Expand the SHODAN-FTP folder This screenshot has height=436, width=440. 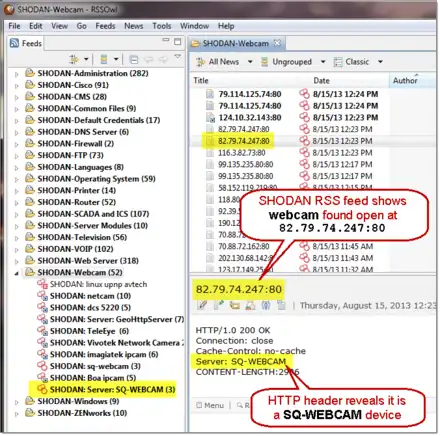(16, 156)
